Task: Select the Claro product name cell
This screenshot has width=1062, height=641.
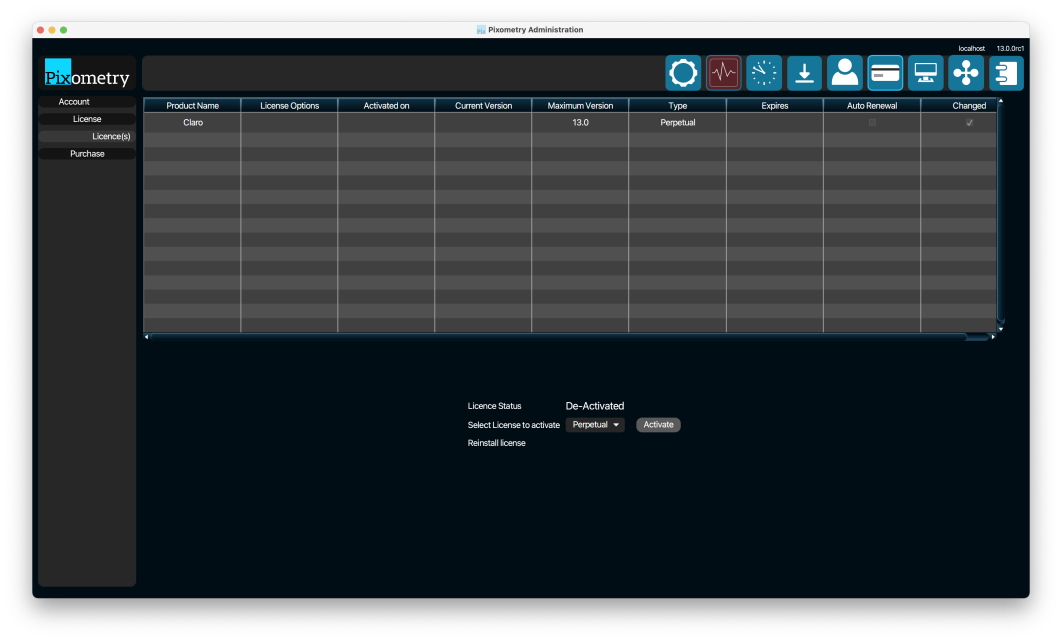Action: click(x=192, y=123)
